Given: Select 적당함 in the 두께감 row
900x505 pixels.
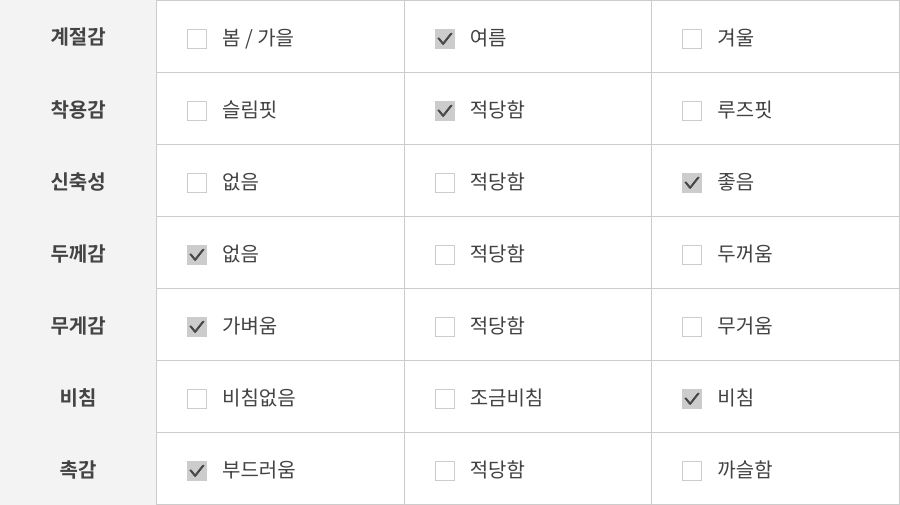Looking at the screenshot, I should [x=445, y=255].
